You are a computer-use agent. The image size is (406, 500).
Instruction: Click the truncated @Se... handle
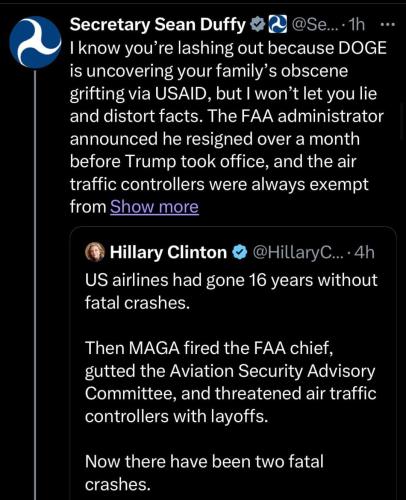[314, 25]
